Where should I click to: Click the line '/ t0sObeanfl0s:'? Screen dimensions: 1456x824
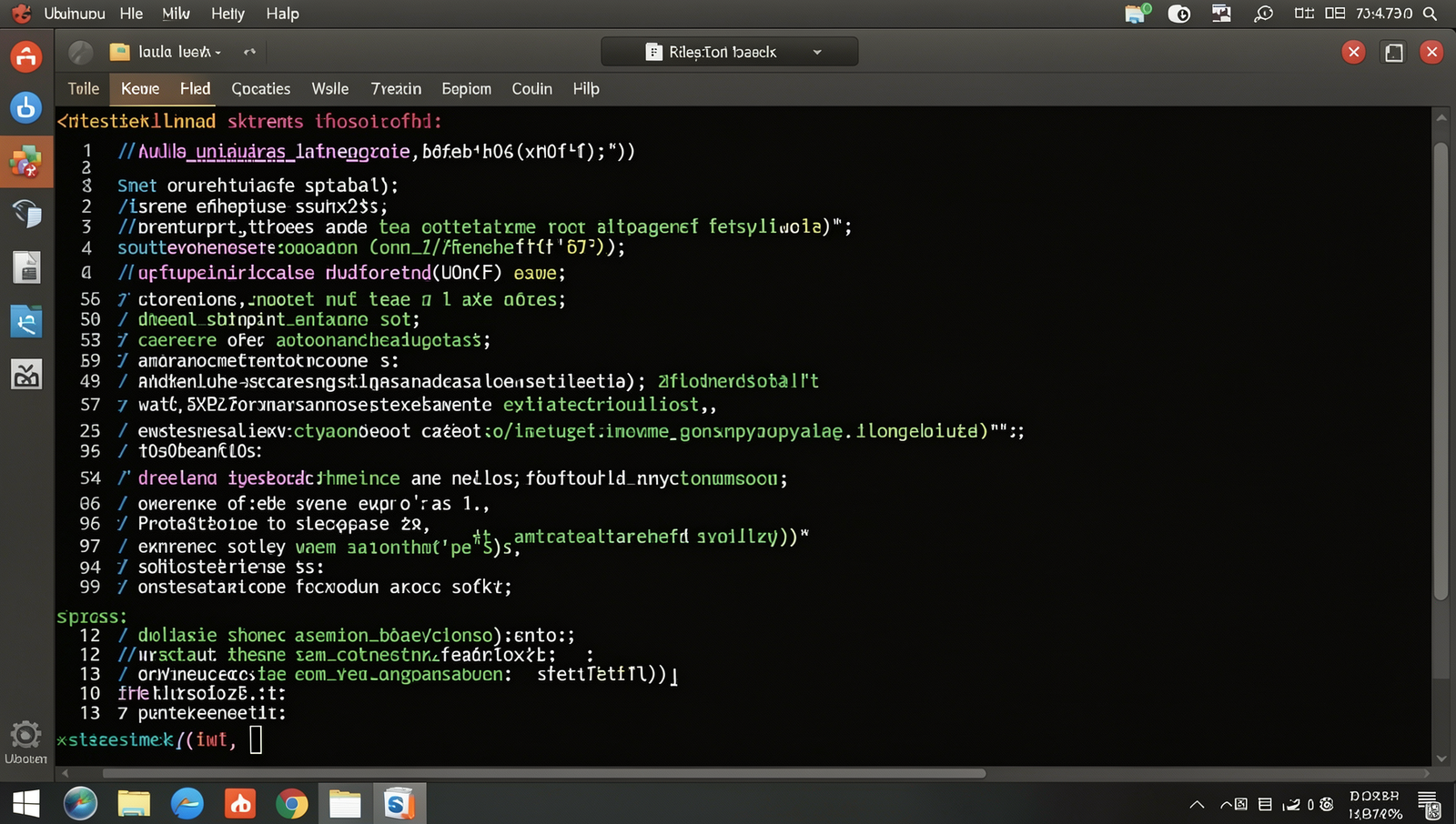(189, 451)
